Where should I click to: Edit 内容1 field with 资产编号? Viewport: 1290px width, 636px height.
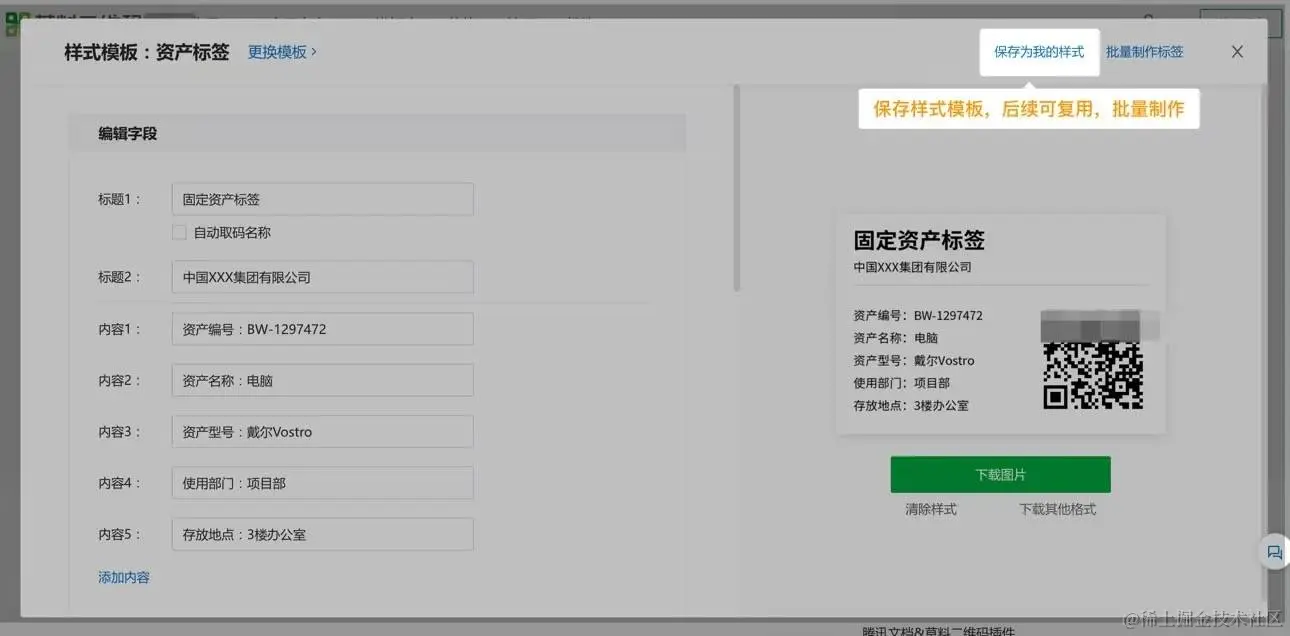(322, 329)
